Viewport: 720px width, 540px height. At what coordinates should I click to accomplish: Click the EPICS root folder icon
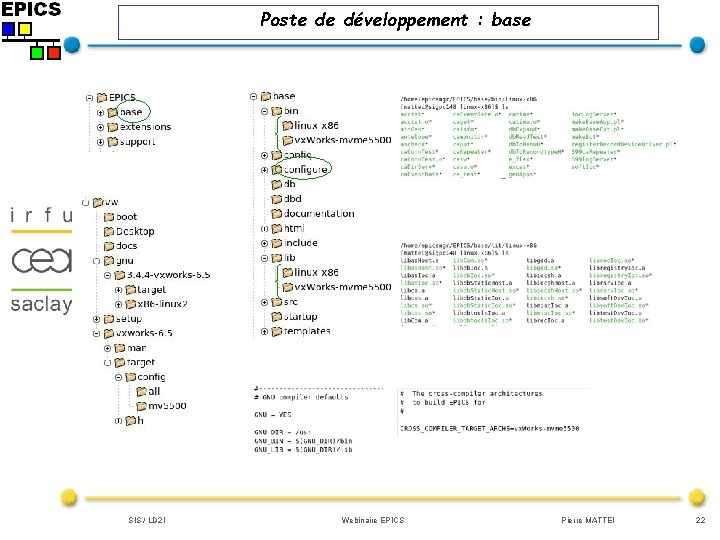[x=102, y=98]
